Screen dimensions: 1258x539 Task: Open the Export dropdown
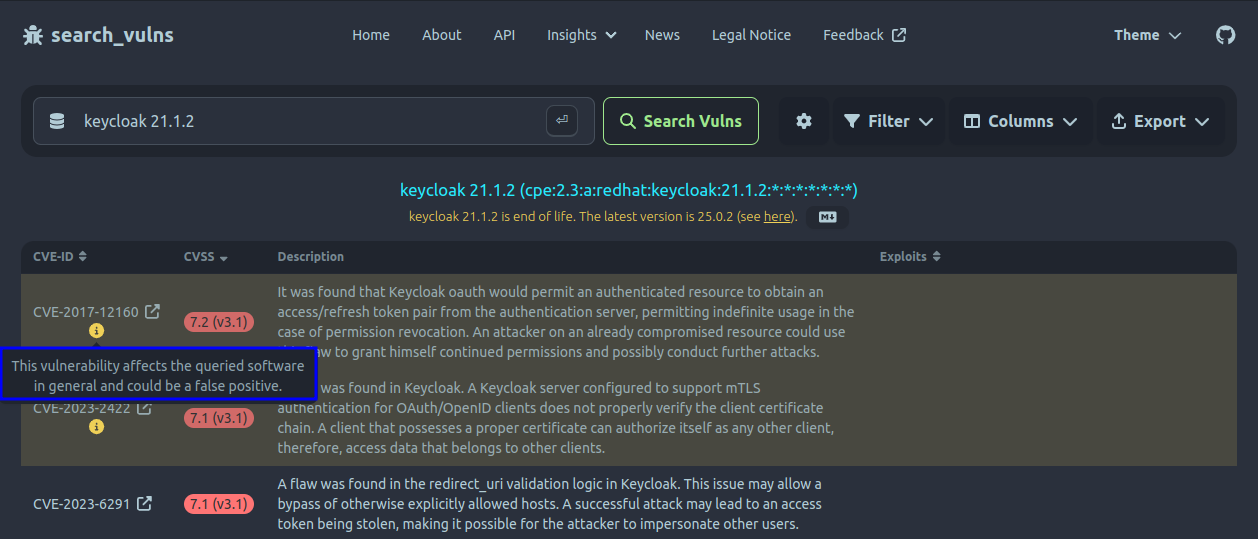point(1160,121)
